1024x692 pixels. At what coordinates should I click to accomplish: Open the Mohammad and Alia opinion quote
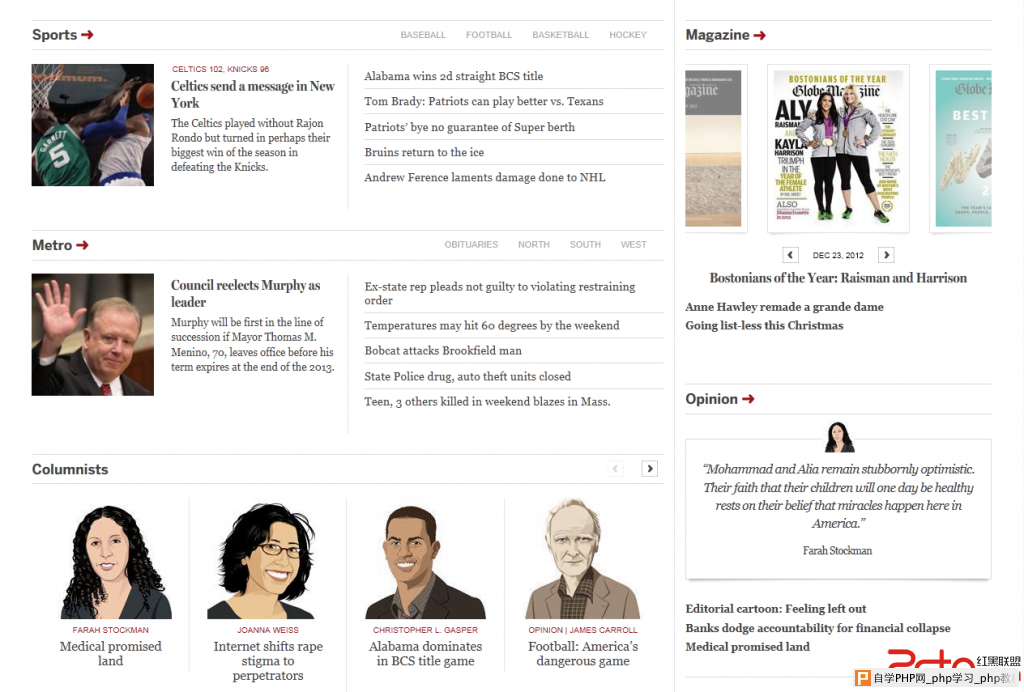[x=838, y=496]
